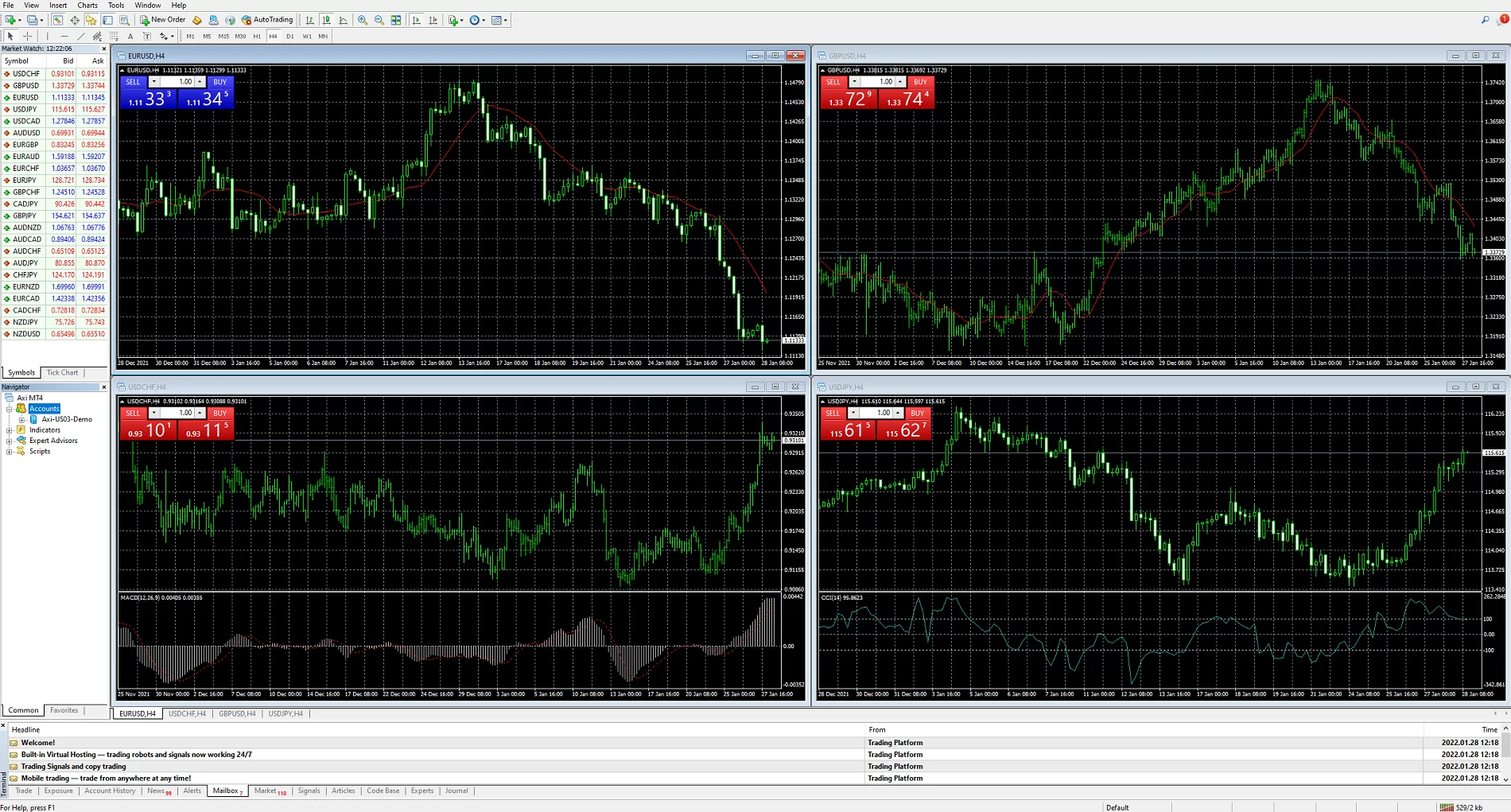Switch chart to Candlesticks type
1511x812 pixels.
(x=326, y=20)
